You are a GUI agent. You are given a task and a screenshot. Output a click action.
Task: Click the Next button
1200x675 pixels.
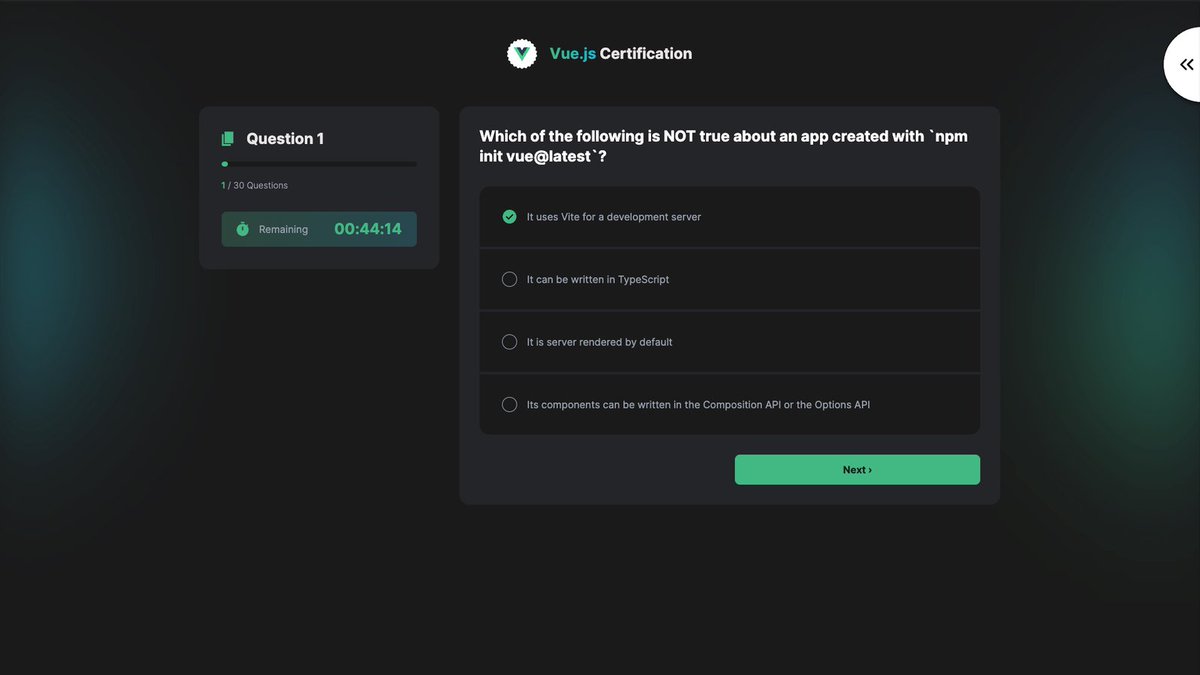tap(857, 470)
